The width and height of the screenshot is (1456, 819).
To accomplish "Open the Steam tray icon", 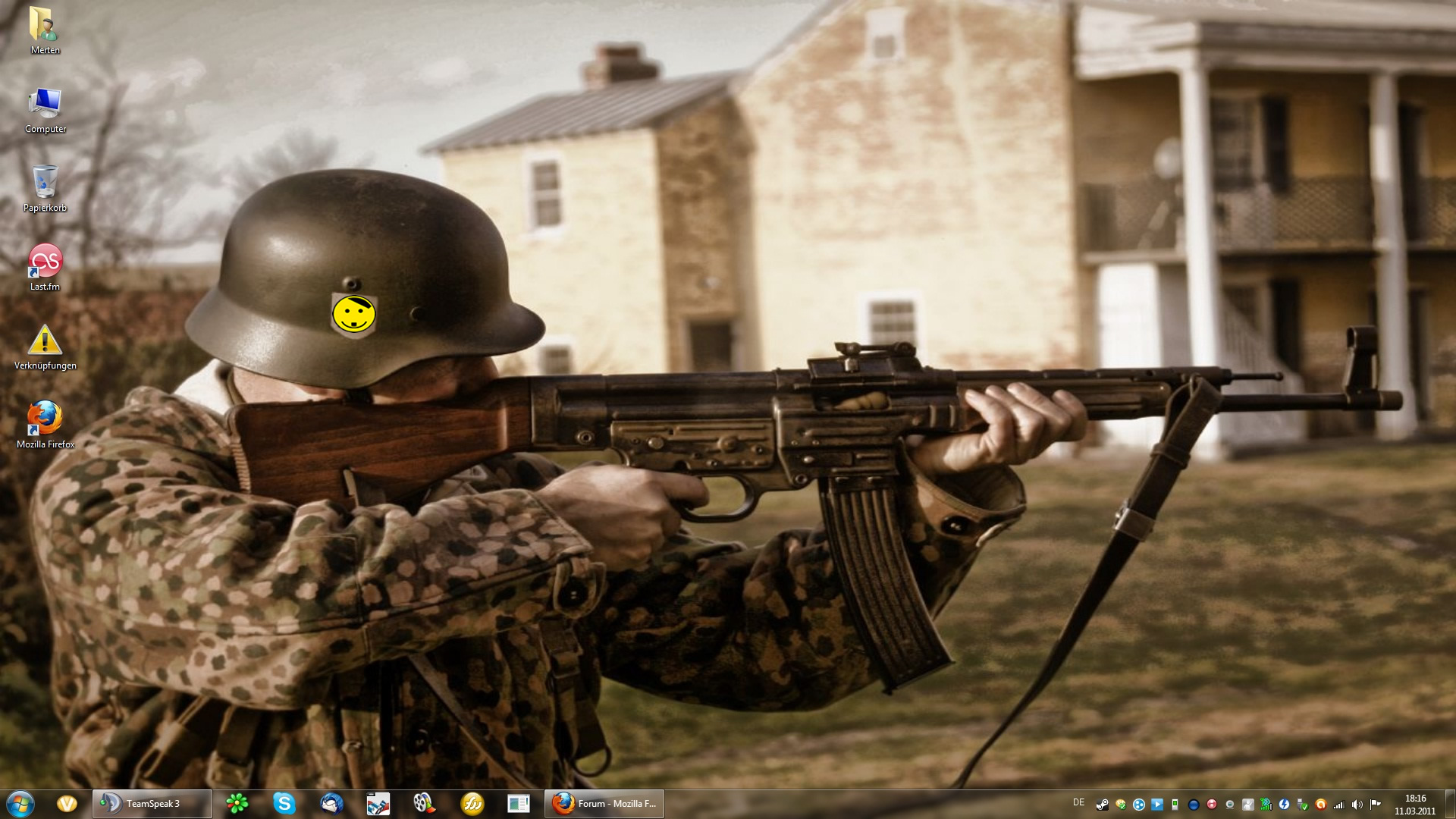I will coord(1103,805).
